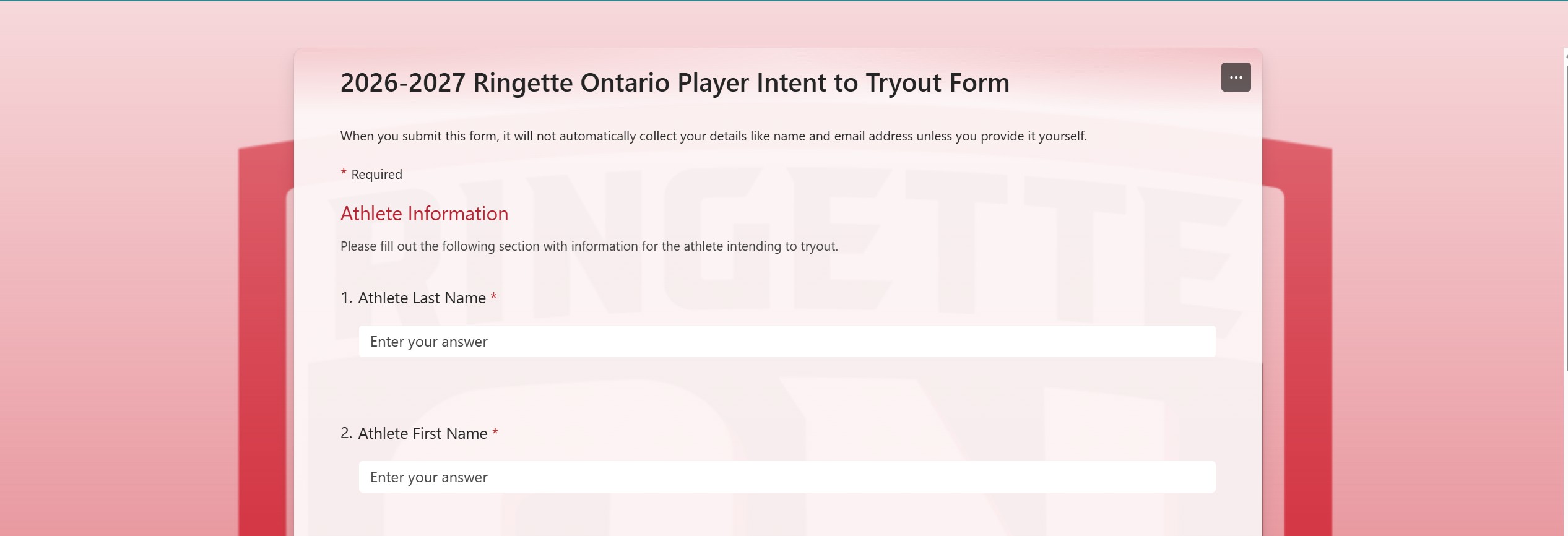Click the 'Enter your answer' placeholder under First Name
This screenshot has height=536, width=1568.
[x=428, y=477]
